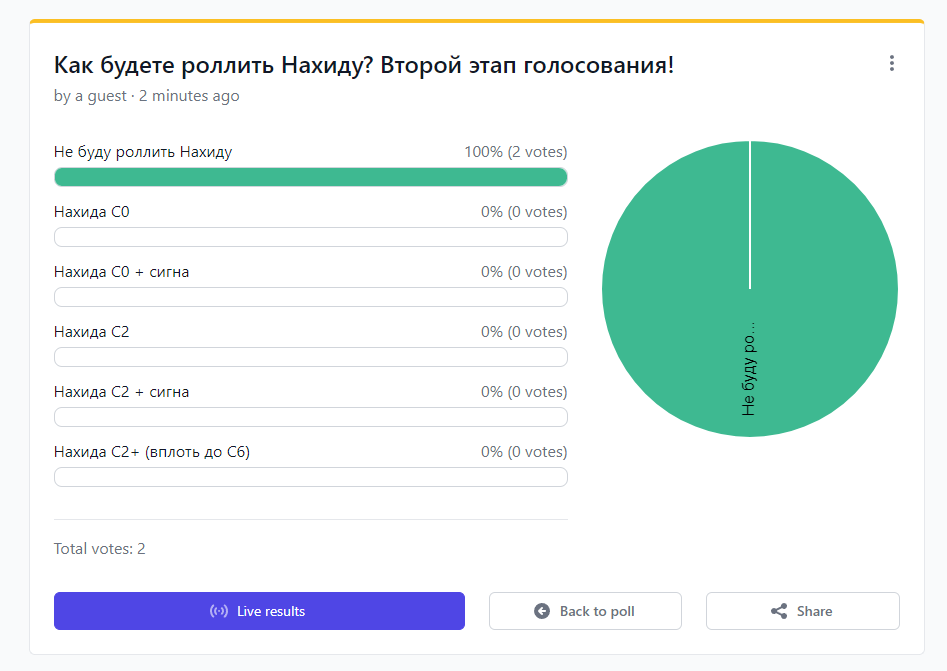Viewport: 947px width, 671px height.
Task: Click the poll title heading
Action: pyautogui.click(x=364, y=66)
